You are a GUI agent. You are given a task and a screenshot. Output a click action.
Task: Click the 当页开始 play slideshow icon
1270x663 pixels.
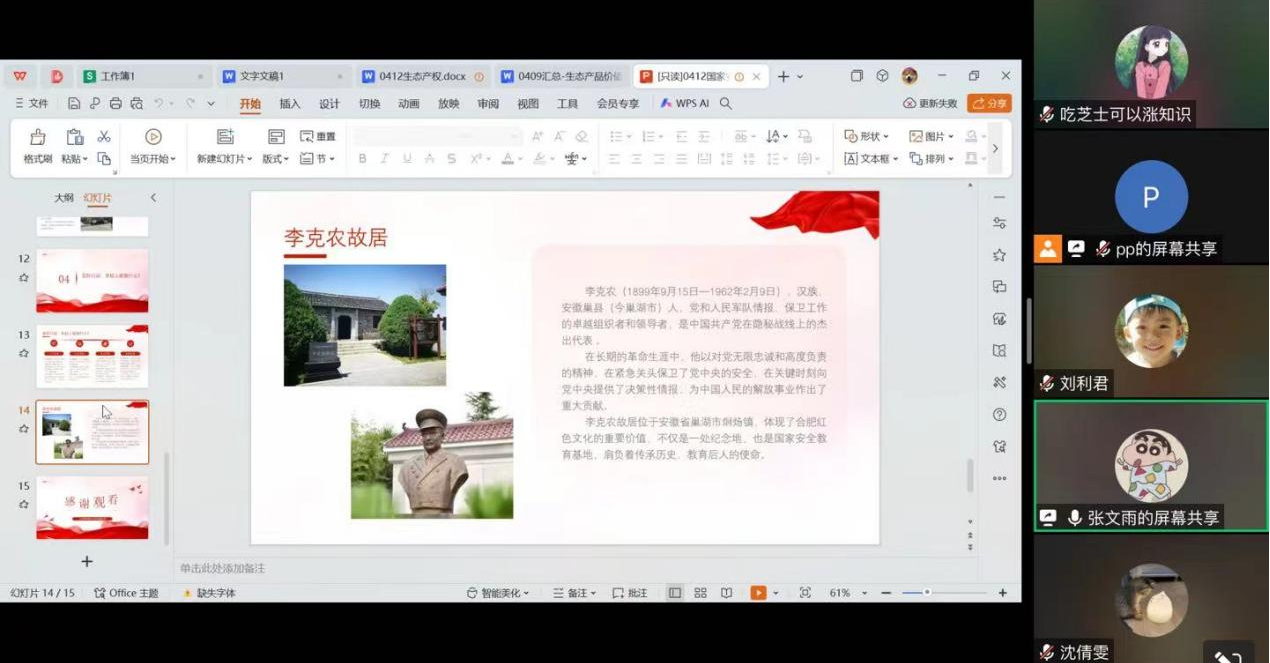pos(153,137)
